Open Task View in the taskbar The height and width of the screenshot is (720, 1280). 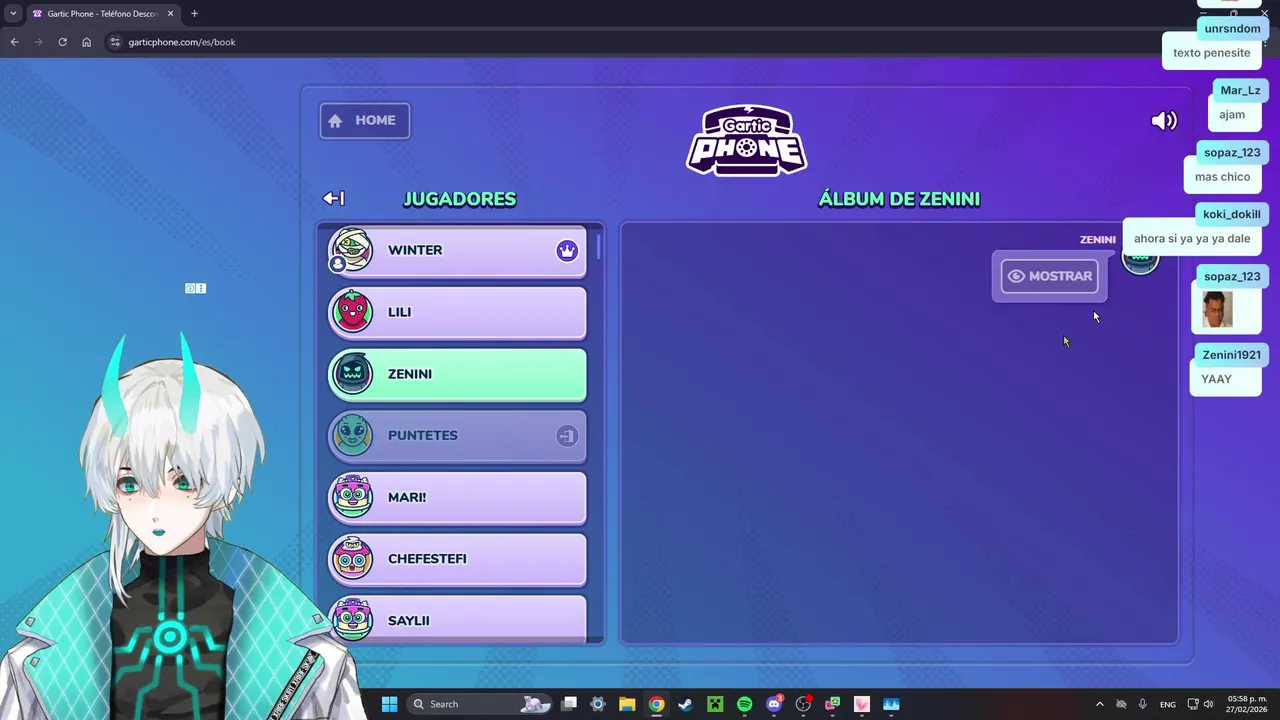pos(569,704)
